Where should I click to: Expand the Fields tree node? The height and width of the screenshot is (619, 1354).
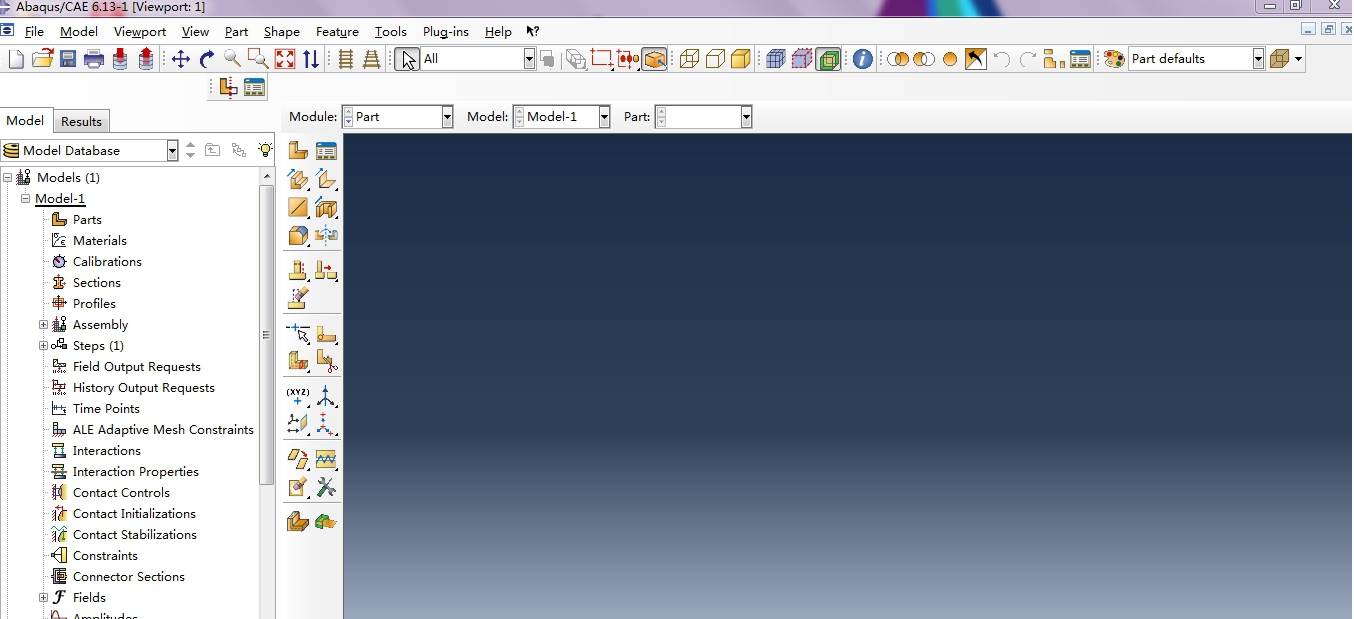43,598
